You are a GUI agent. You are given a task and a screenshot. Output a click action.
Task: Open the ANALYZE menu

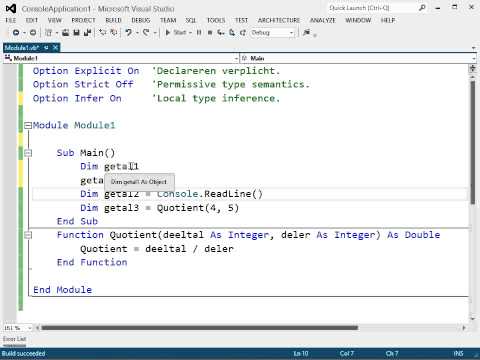(x=323, y=20)
